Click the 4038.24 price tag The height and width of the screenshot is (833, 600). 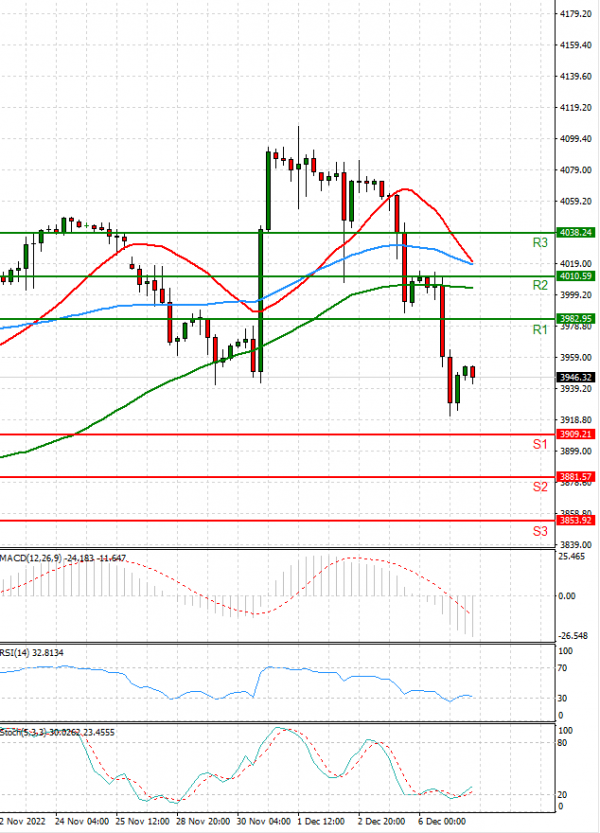pyautogui.click(x=576, y=233)
